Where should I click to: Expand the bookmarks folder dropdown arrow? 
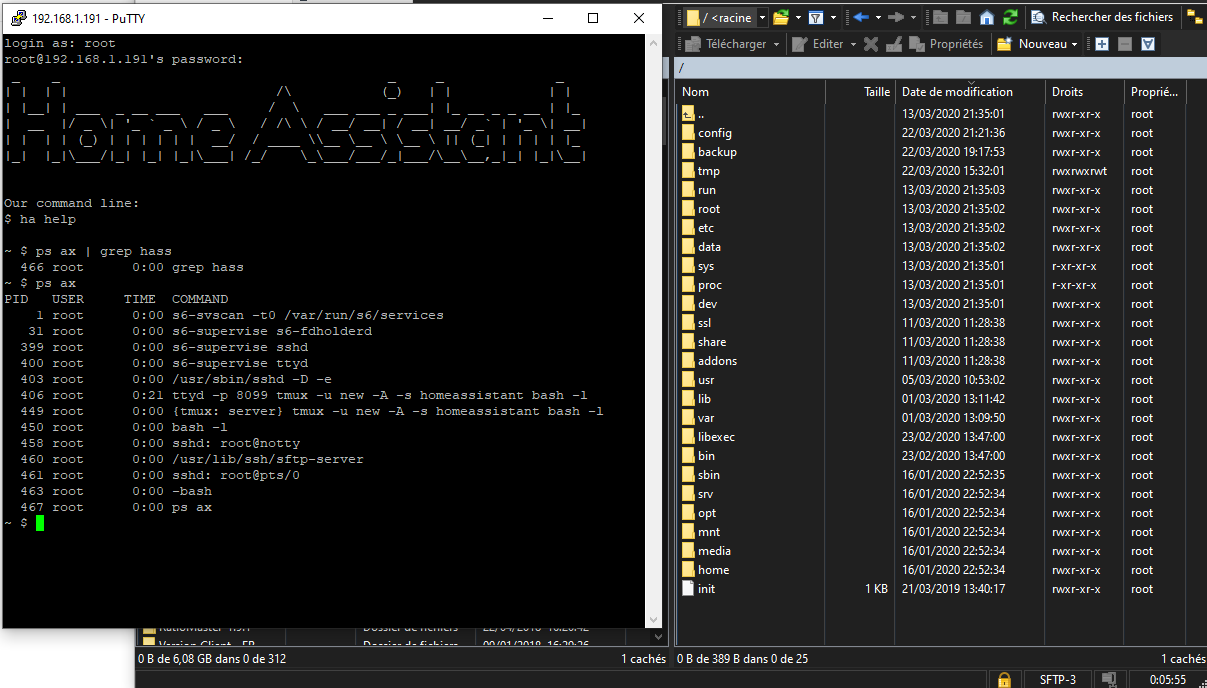797,17
